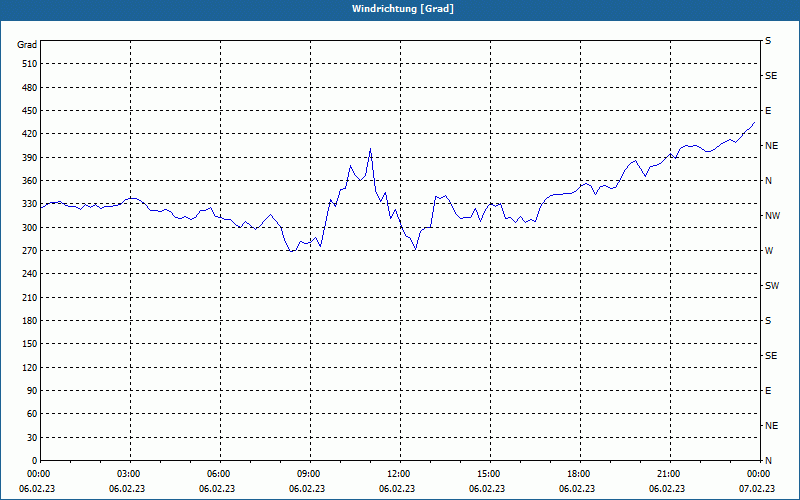Screen dimensions: 800x500
Task: Click the E compass label level with 90
Action: click(768, 391)
